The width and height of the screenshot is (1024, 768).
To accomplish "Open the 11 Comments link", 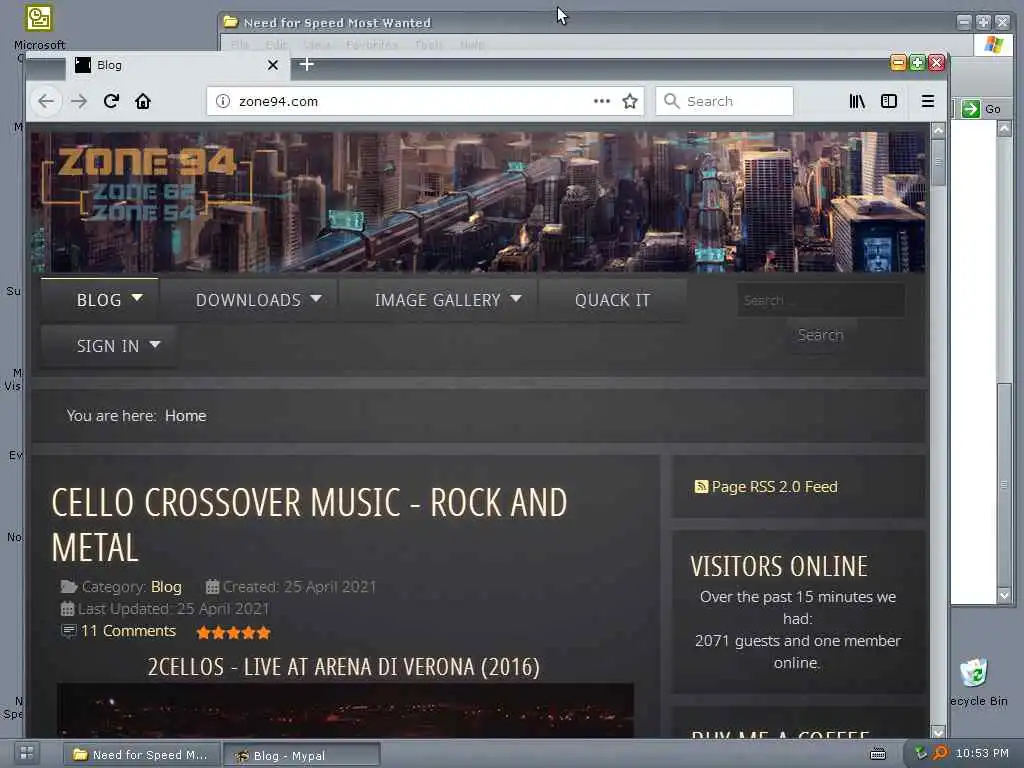I will pos(128,631).
